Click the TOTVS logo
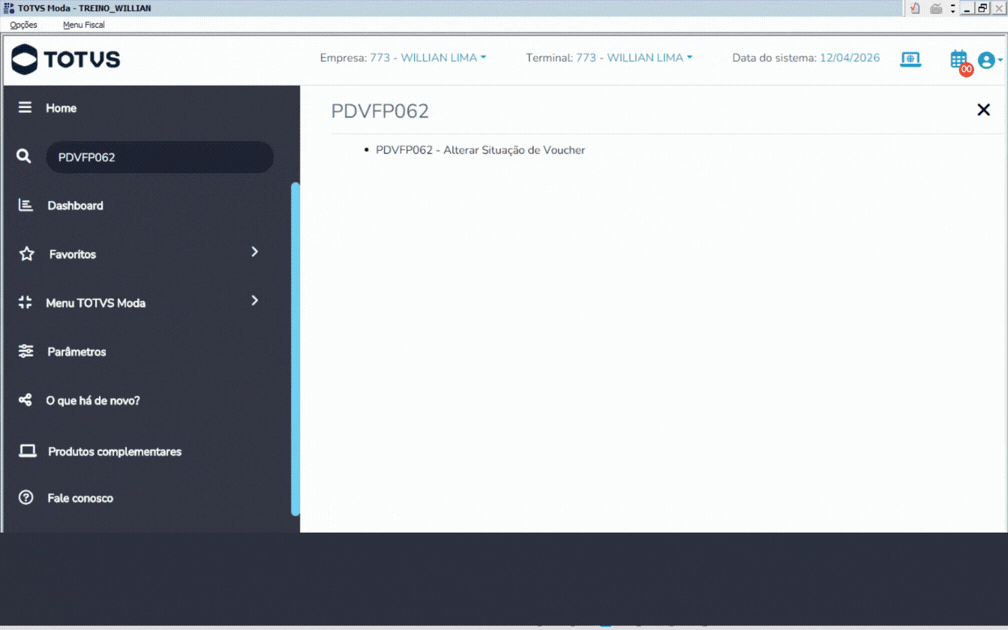Image resolution: width=1008 pixels, height=630 pixels. coord(66,59)
